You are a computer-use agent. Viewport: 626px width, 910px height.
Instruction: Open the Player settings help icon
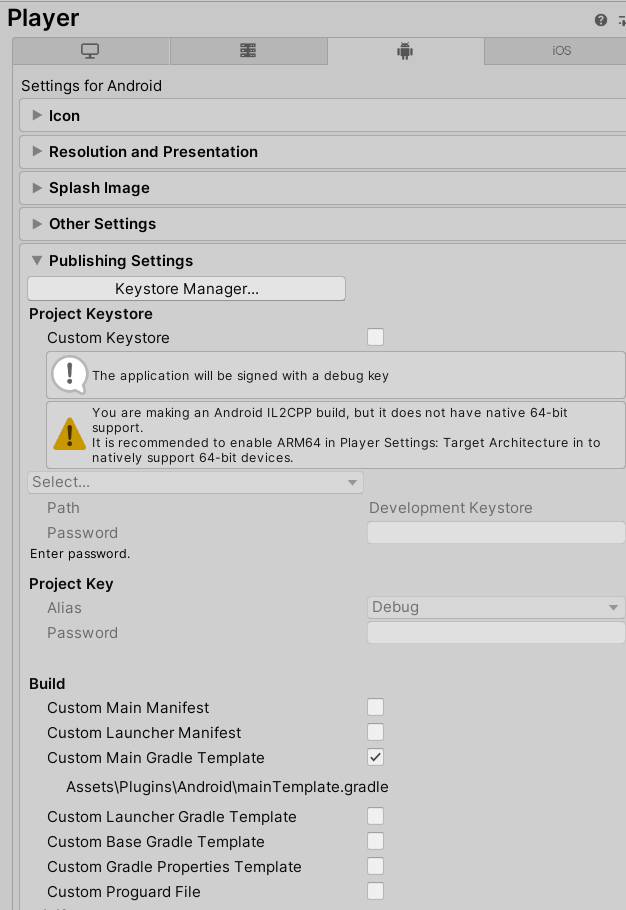[600, 20]
